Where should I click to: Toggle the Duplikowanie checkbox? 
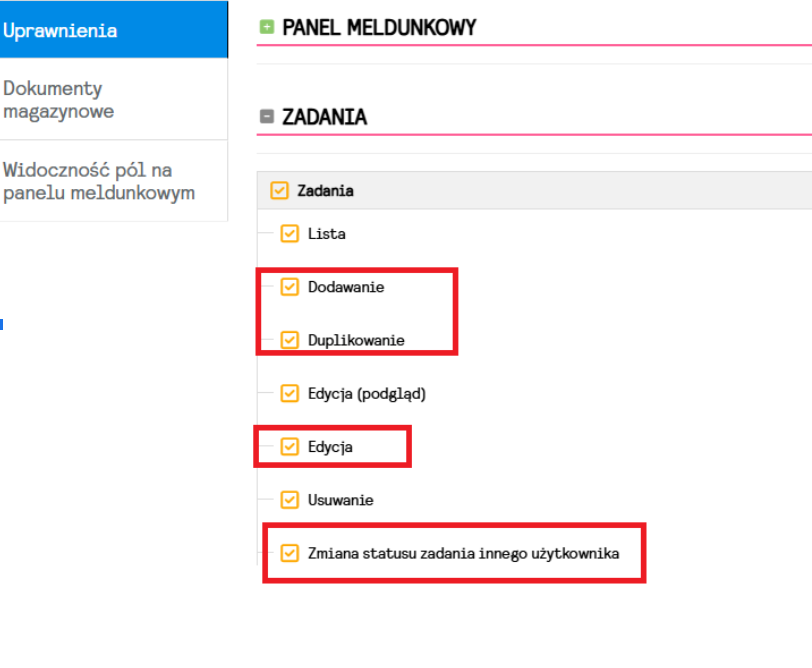(290, 340)
